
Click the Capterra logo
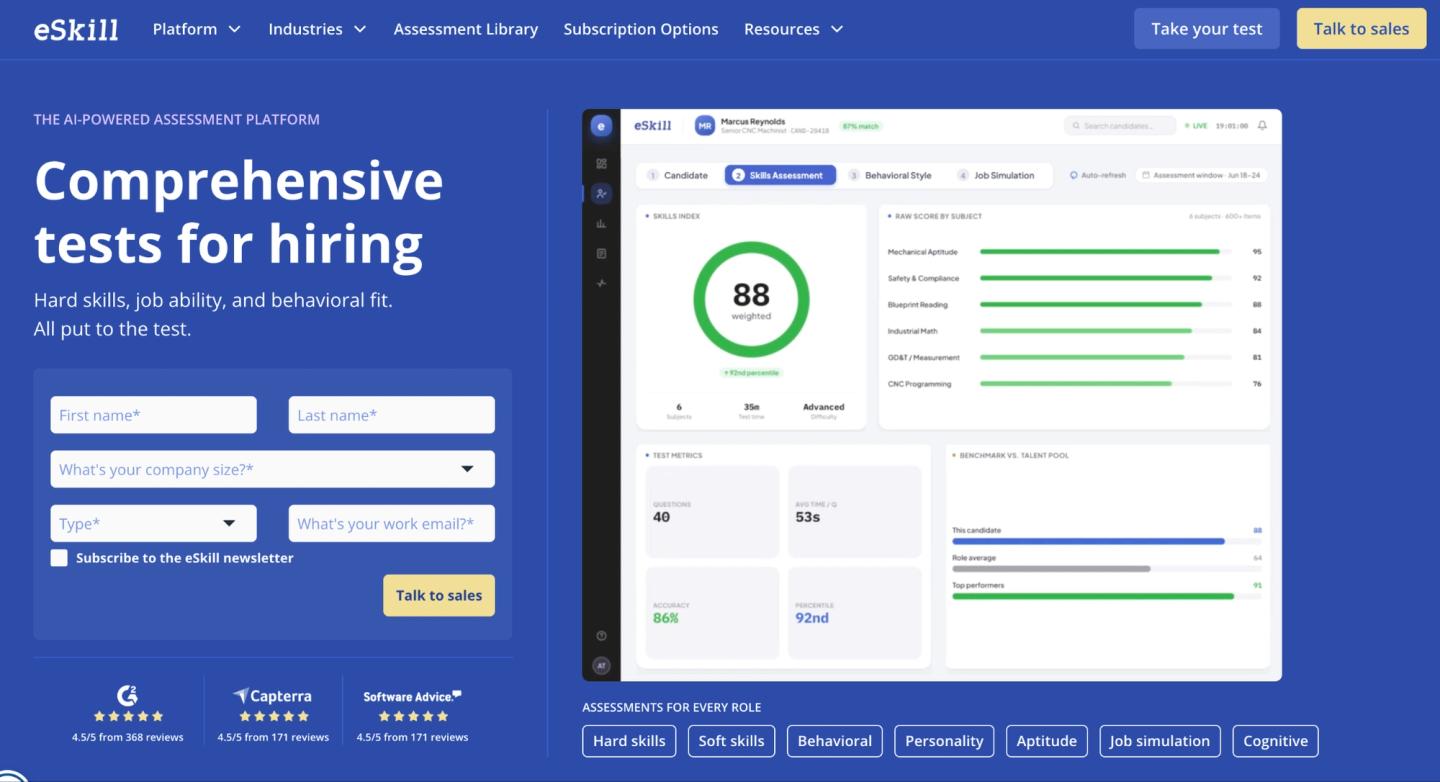point(272,696)
